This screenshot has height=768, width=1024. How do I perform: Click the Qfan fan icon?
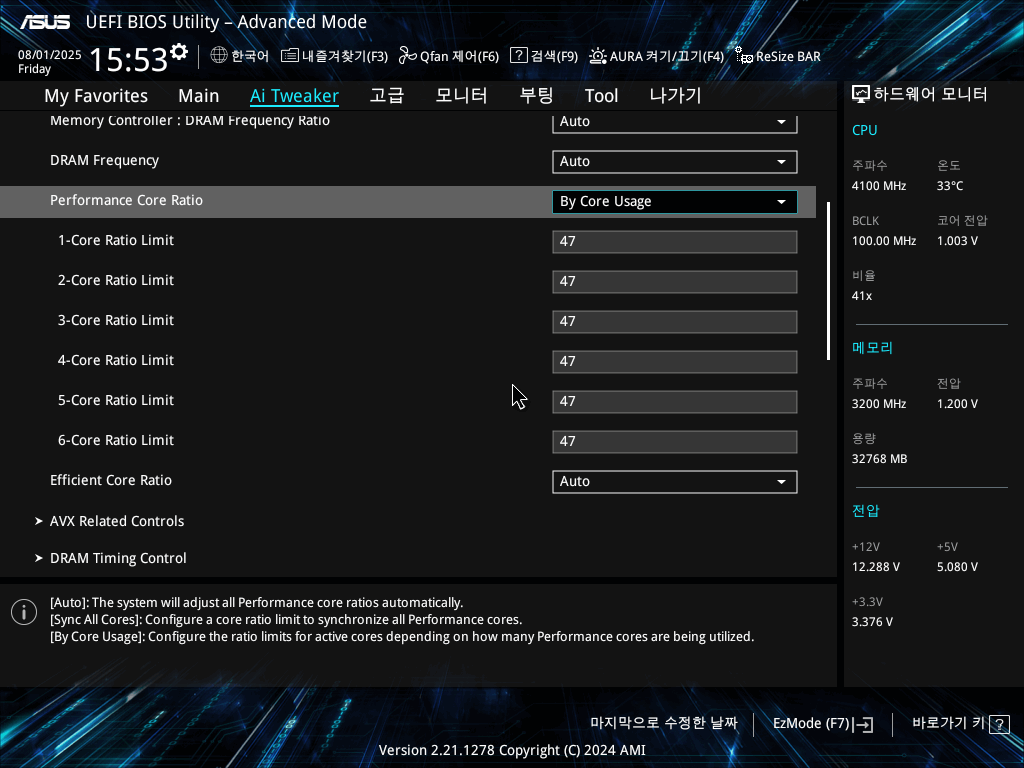[x=408, y=56]
